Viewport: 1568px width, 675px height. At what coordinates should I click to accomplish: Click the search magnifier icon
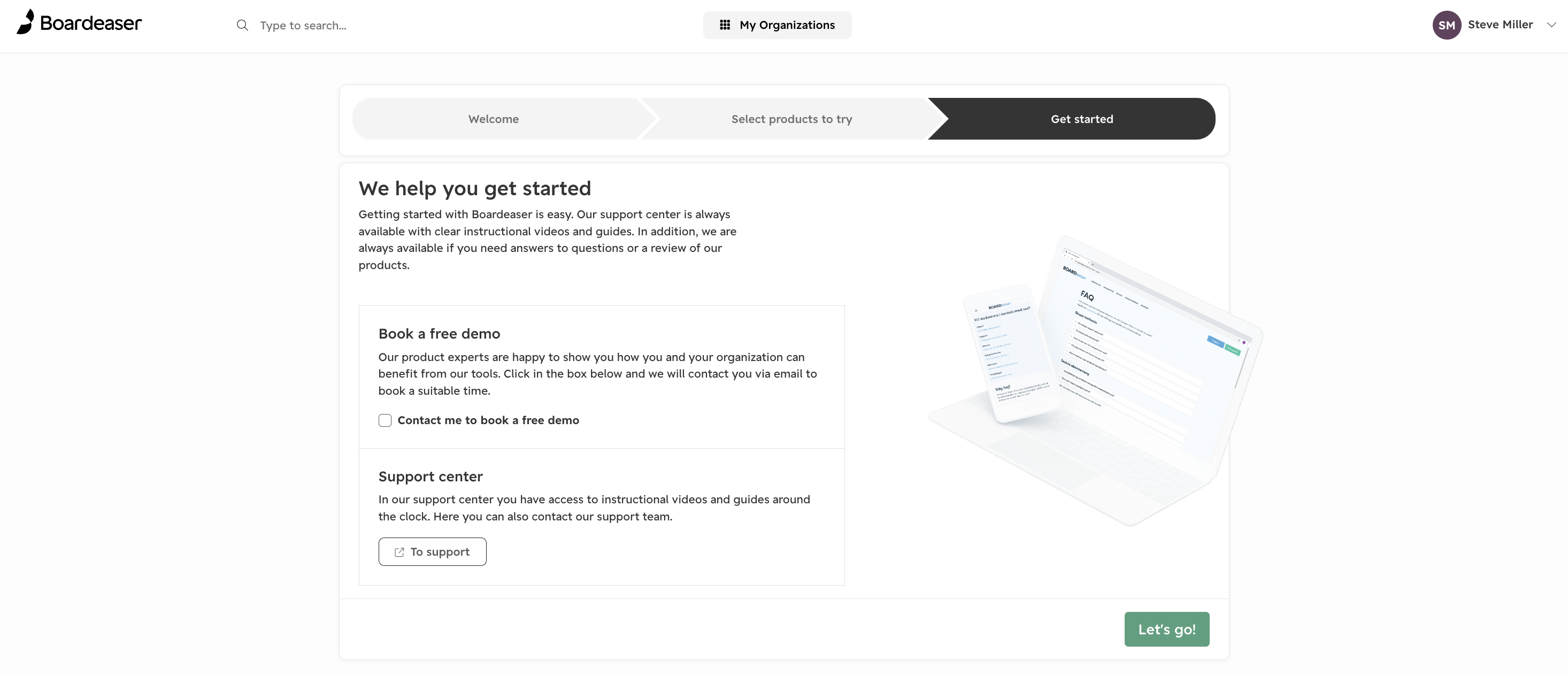(x=242, y=25)
